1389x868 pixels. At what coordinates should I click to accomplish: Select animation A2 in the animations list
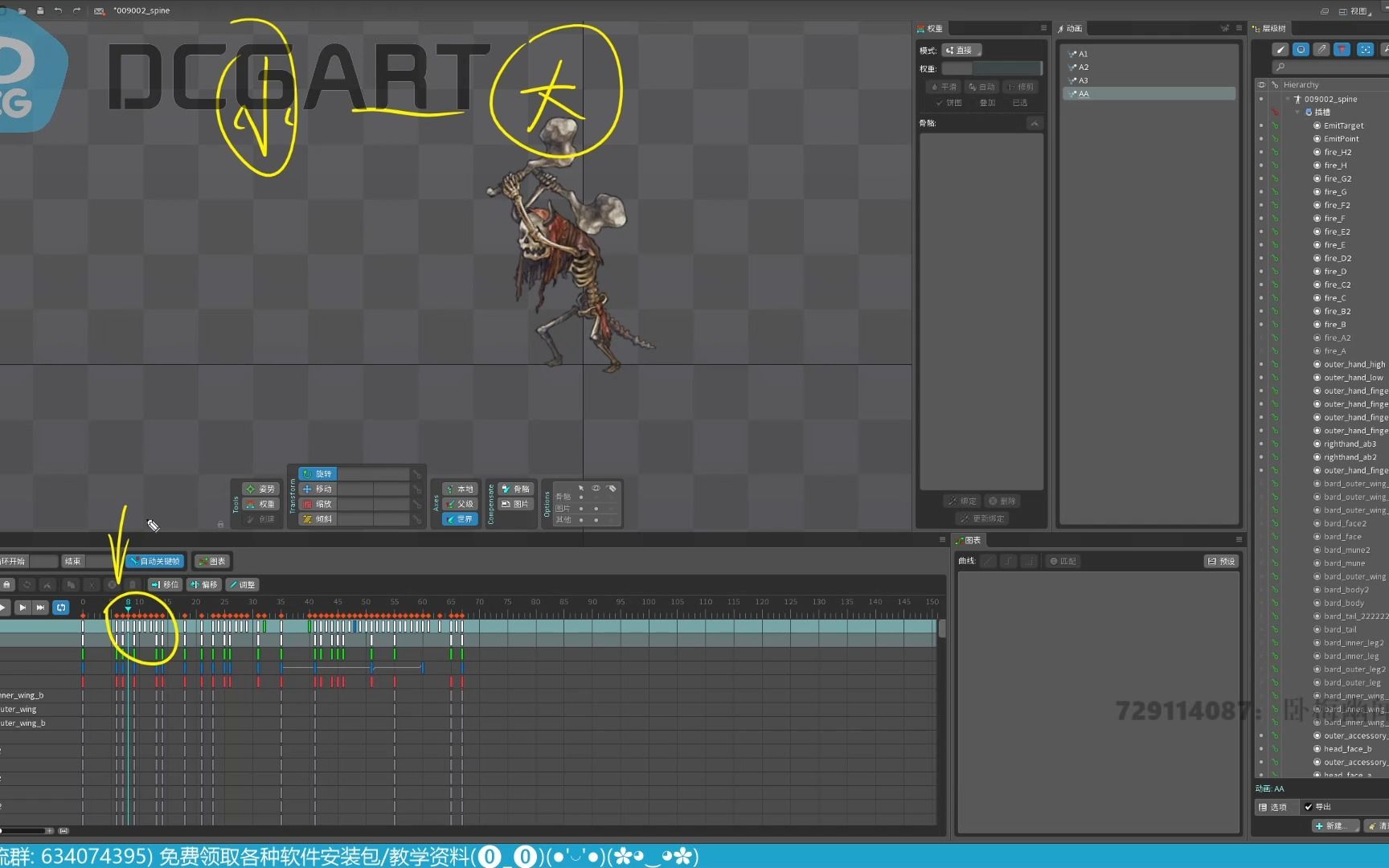(x=1084, y=68)
